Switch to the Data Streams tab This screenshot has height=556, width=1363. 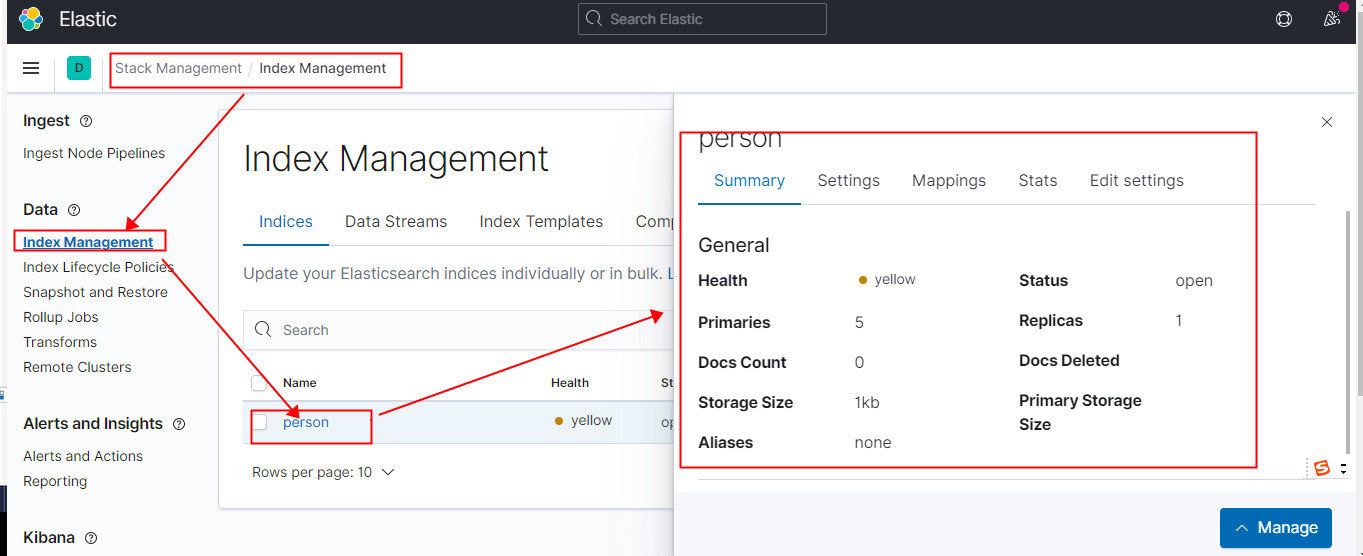point(396,222)
